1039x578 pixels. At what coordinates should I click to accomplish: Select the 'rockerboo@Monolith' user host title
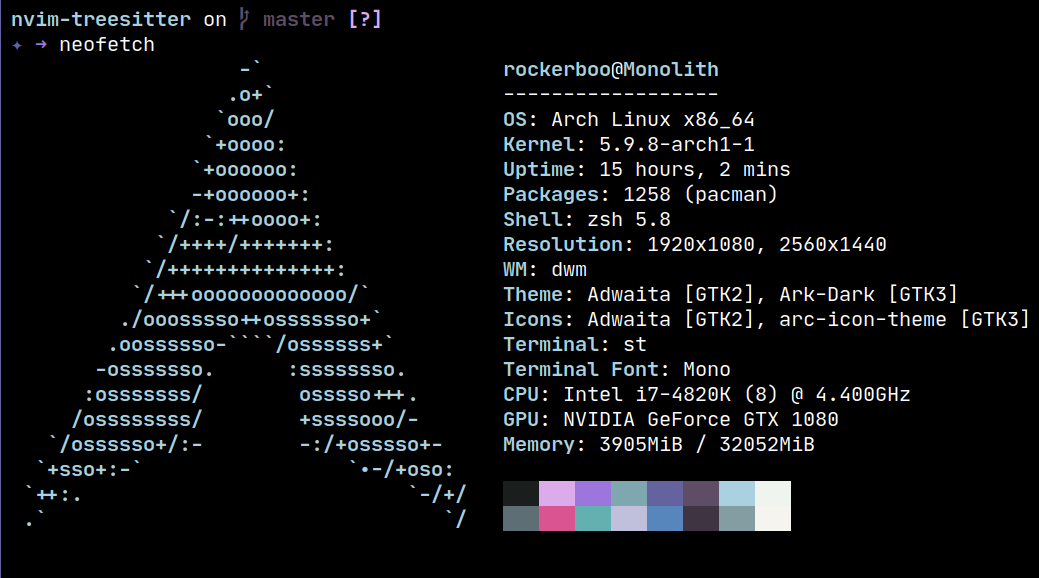pyautogui.click(x=610, y=70)
